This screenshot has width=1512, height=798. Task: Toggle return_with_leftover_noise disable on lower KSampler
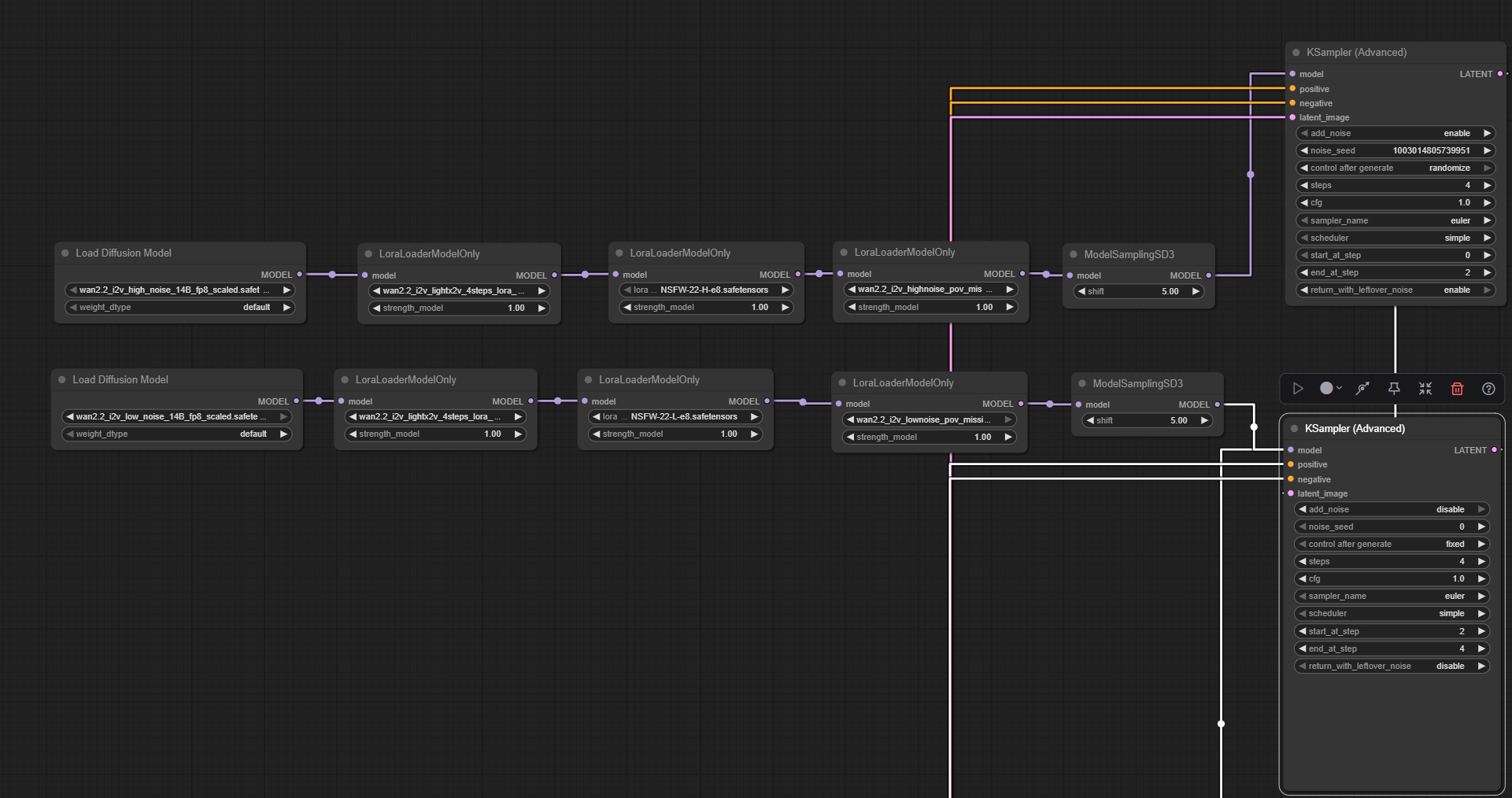1392,666
